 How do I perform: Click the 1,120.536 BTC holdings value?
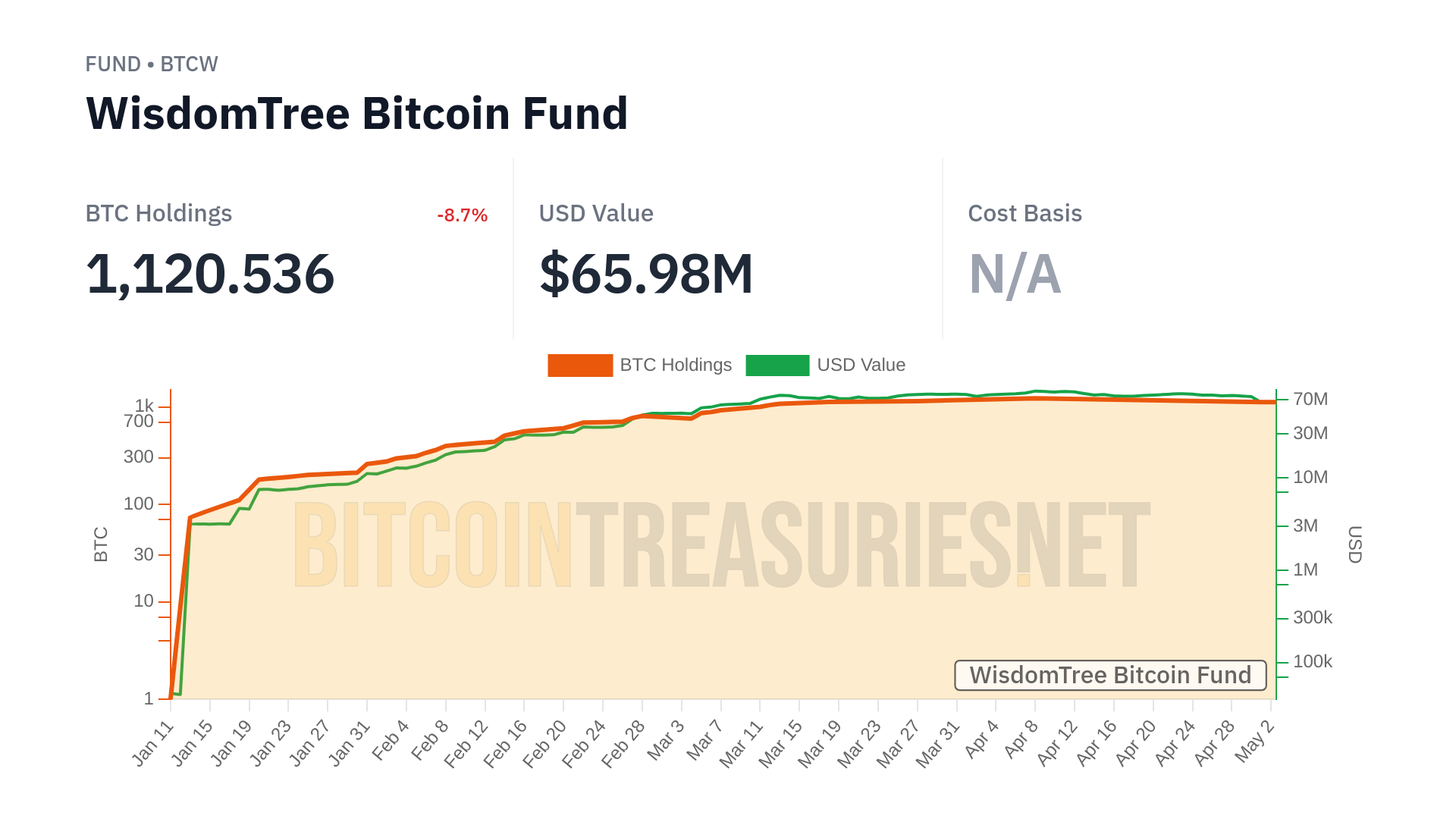point(210,274)
